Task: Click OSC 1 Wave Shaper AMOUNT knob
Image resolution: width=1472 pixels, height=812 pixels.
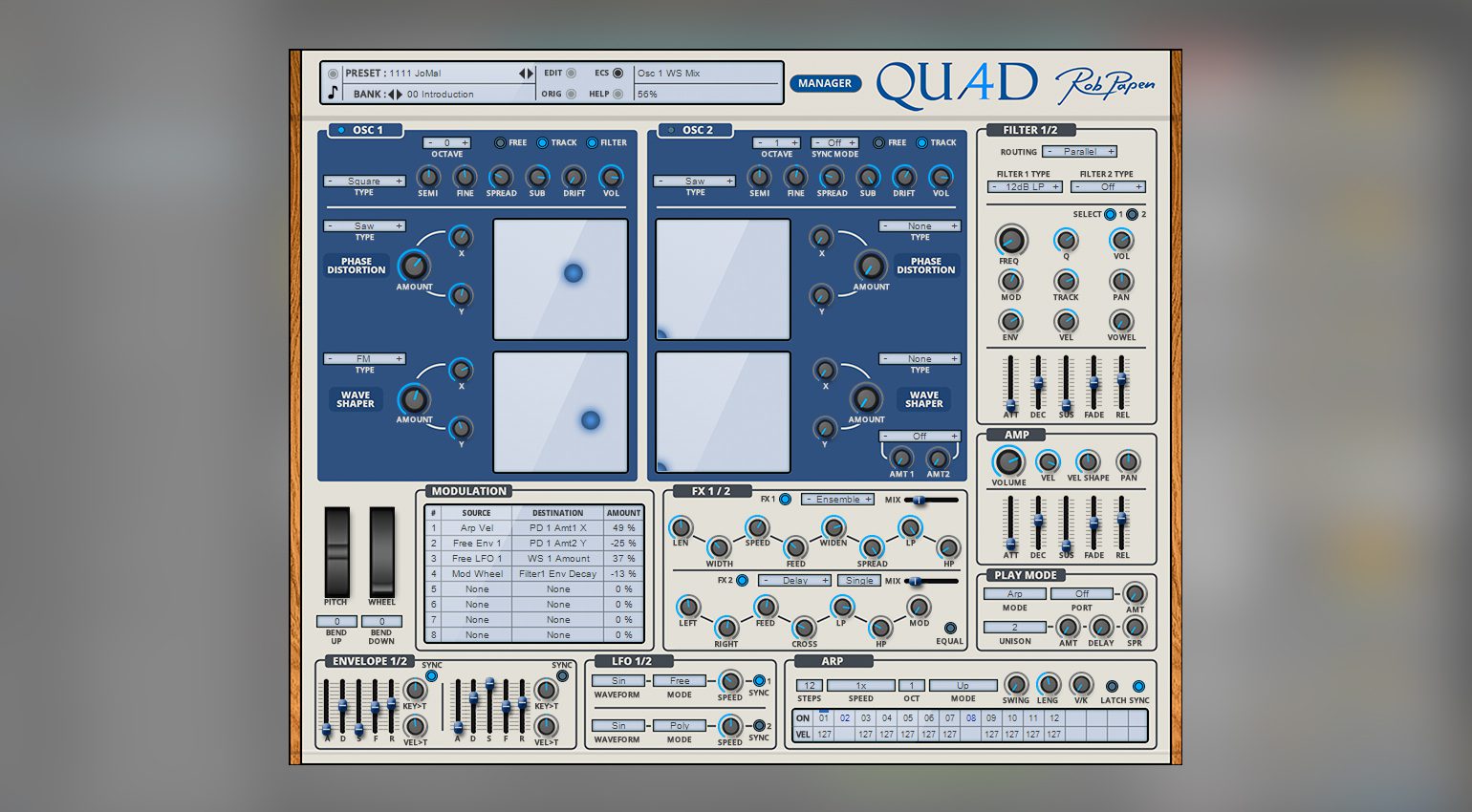Action: coord(414,398)
